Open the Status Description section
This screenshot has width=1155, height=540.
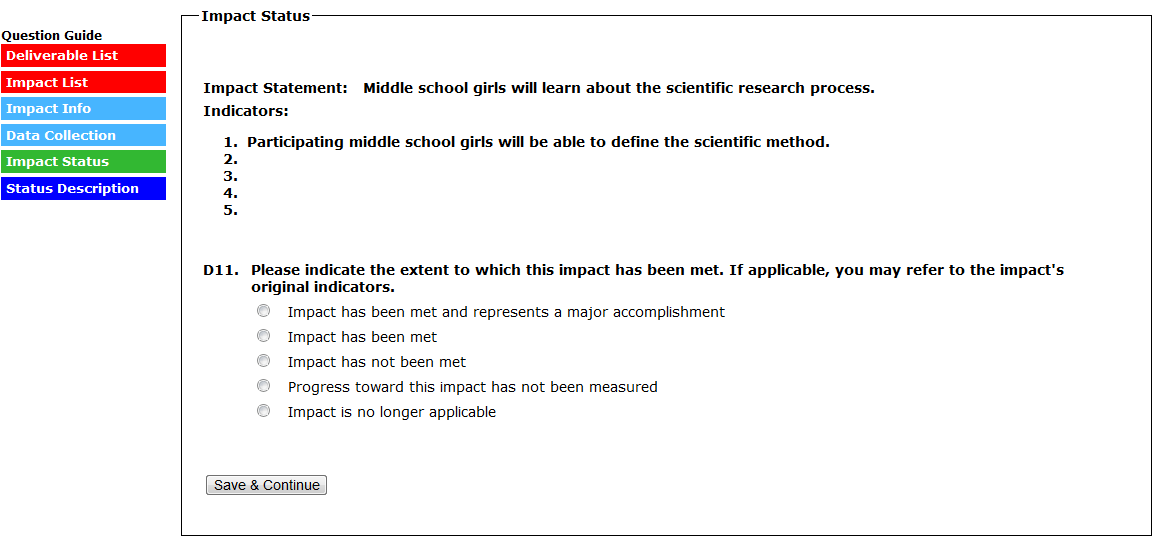coord(83,189)
